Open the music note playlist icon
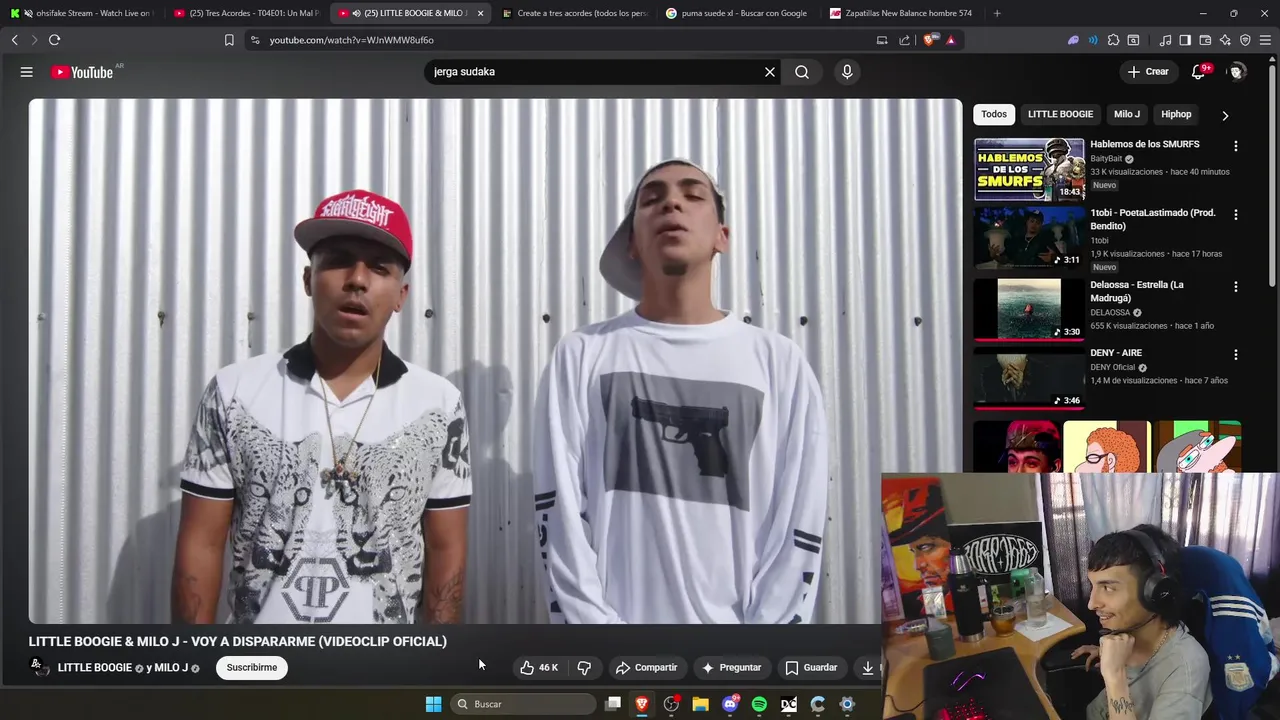The height and width of the screenshot is (720, 1280). pyautogui.click(x=1165, y=40)
